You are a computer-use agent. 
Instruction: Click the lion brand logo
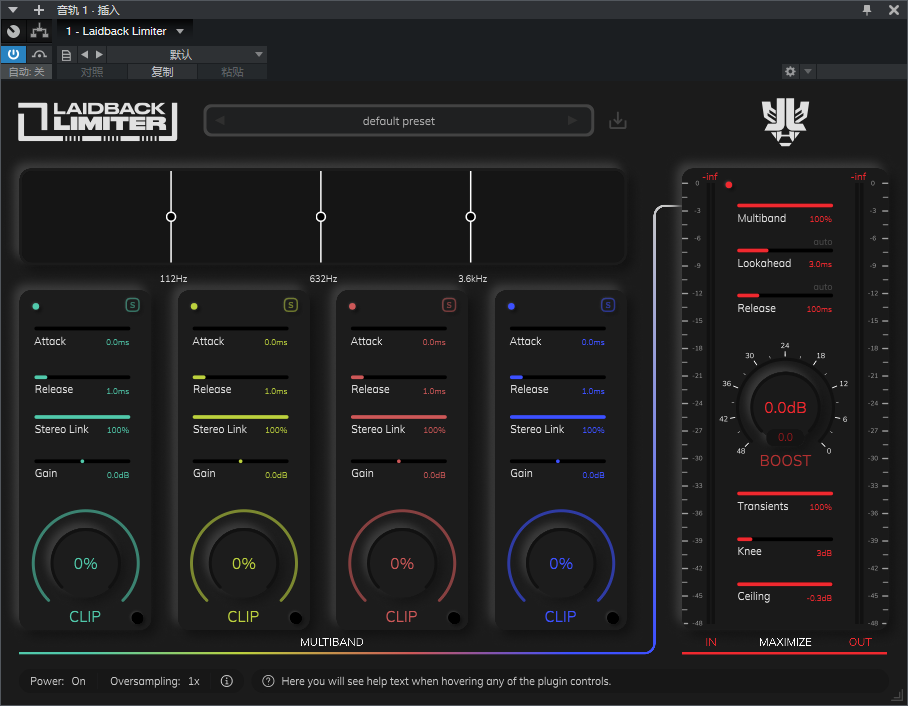click(x=785, y=122)
